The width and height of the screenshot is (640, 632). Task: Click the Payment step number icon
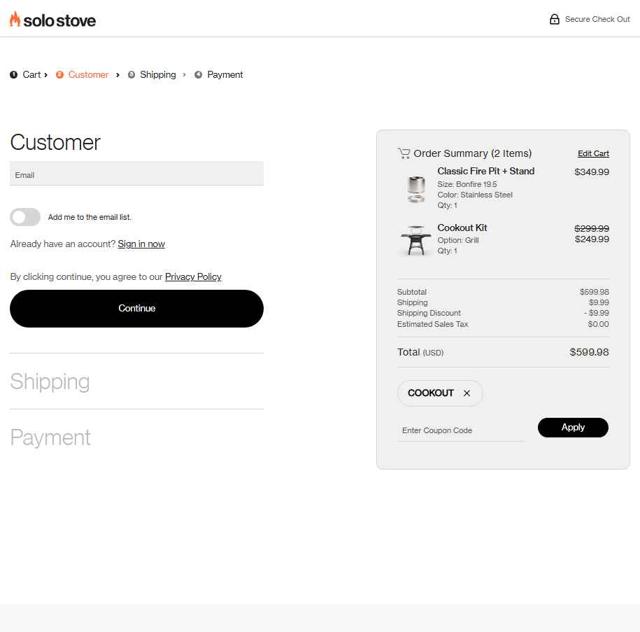[x=198, y=75]
